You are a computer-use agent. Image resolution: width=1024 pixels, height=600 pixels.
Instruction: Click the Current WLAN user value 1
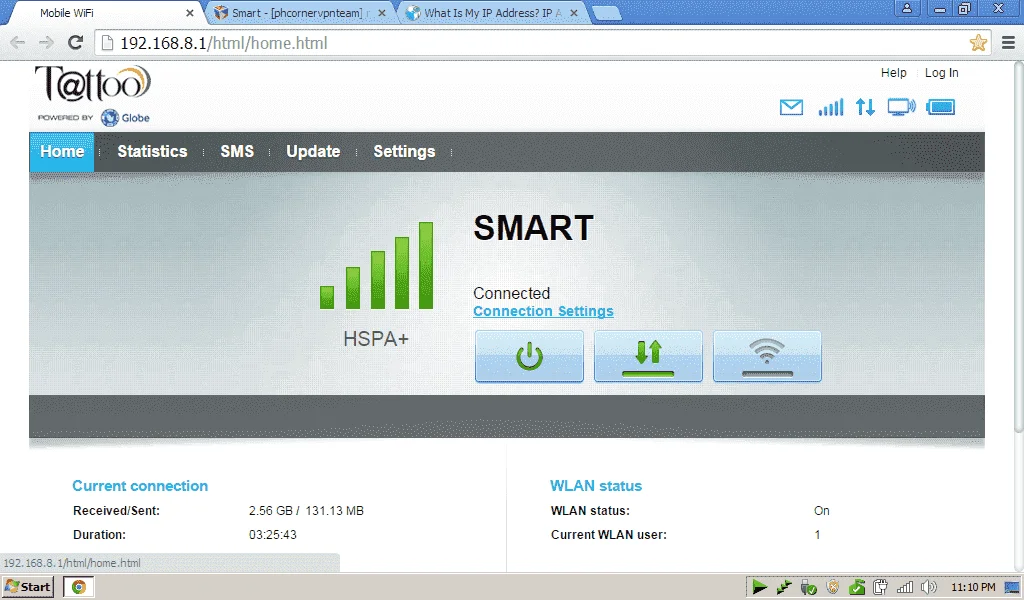pyautogui.click(x=817, y=535)
